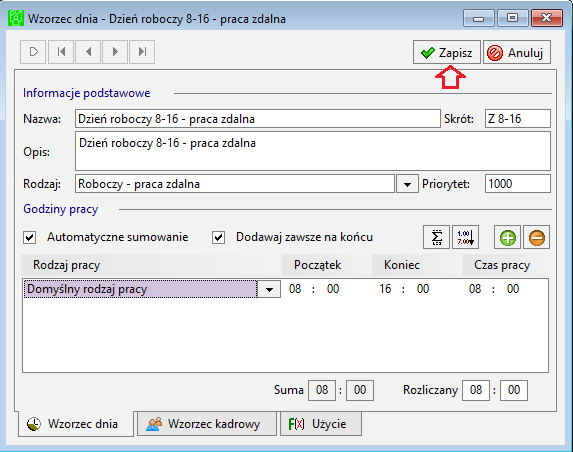The height and width of the screenshot is (452, 573).
Task: Open the Rodzaj dropdown arrow
Action: pyautogui.click(x=407, y=184)
